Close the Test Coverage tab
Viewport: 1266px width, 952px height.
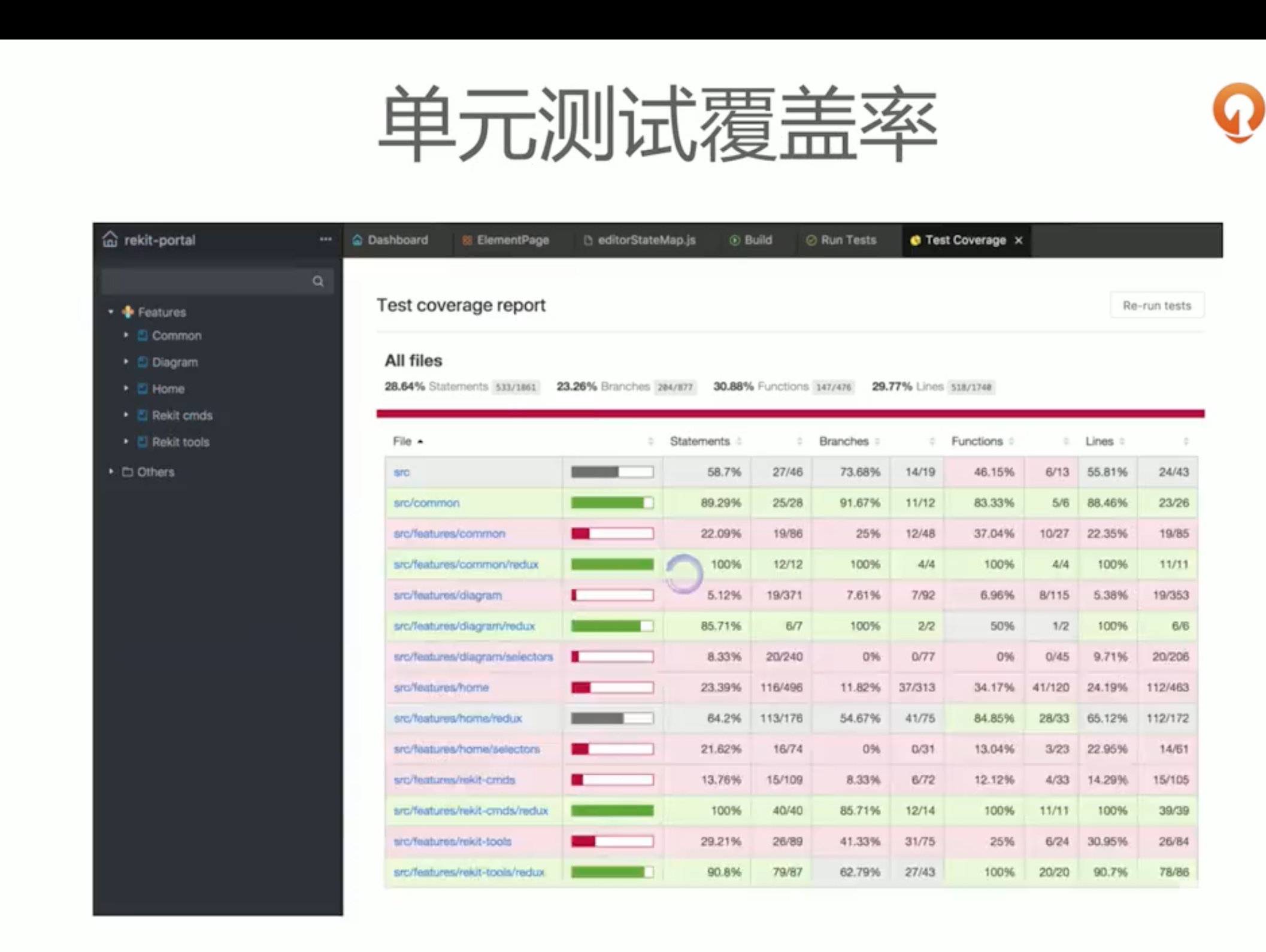1019,240
